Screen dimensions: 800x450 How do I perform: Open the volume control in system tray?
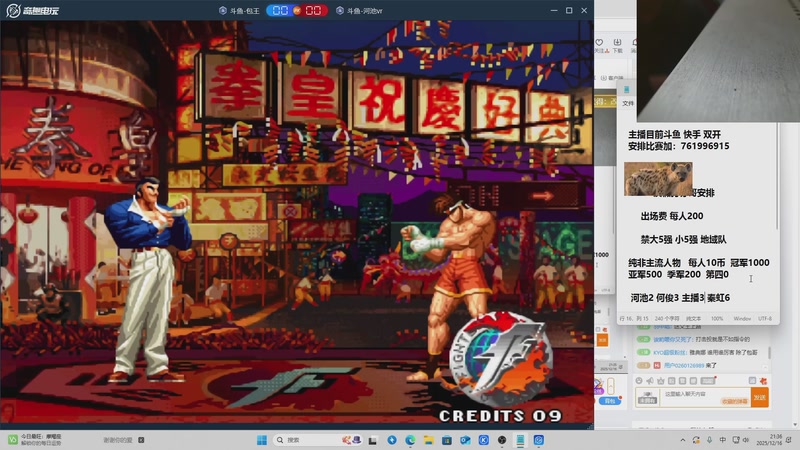tap(746, 440)
